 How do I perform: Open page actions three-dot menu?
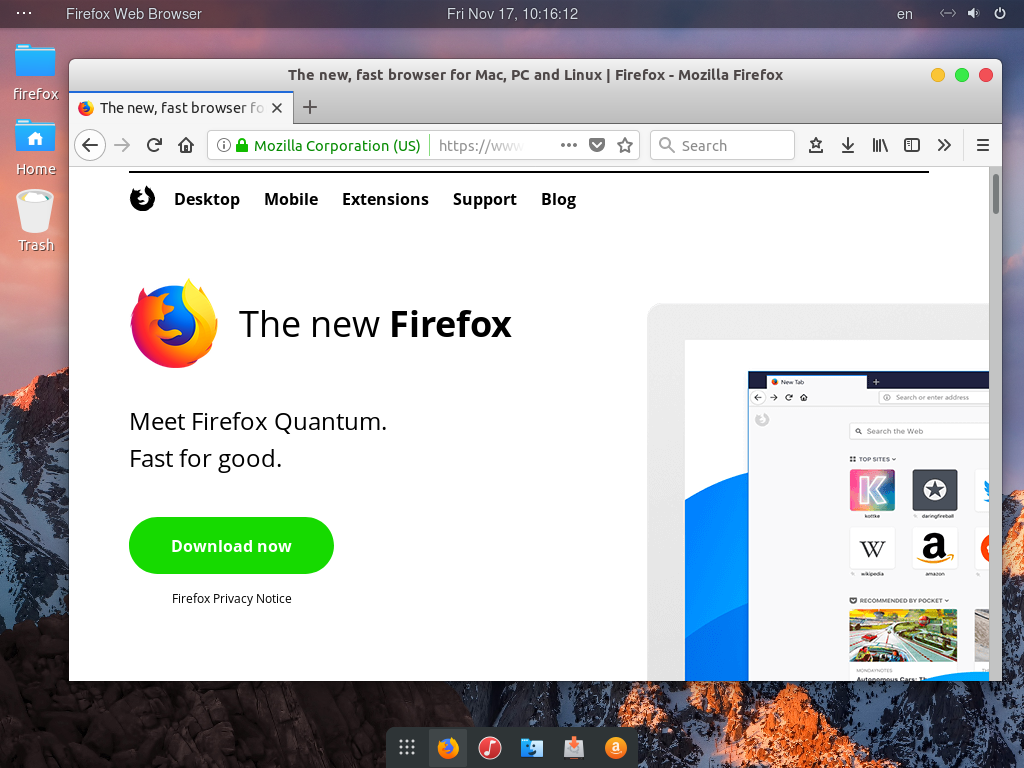569,145
